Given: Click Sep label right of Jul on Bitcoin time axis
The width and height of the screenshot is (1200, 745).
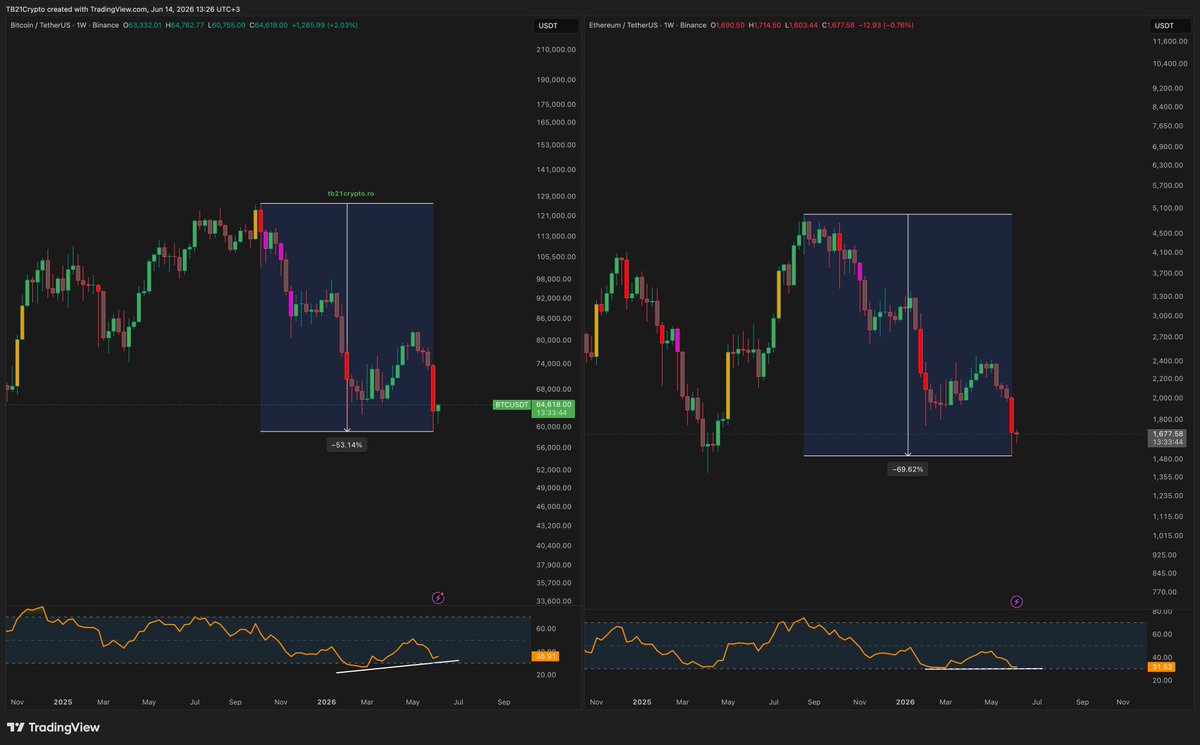Looking at the screenshot, I should 503,702.
